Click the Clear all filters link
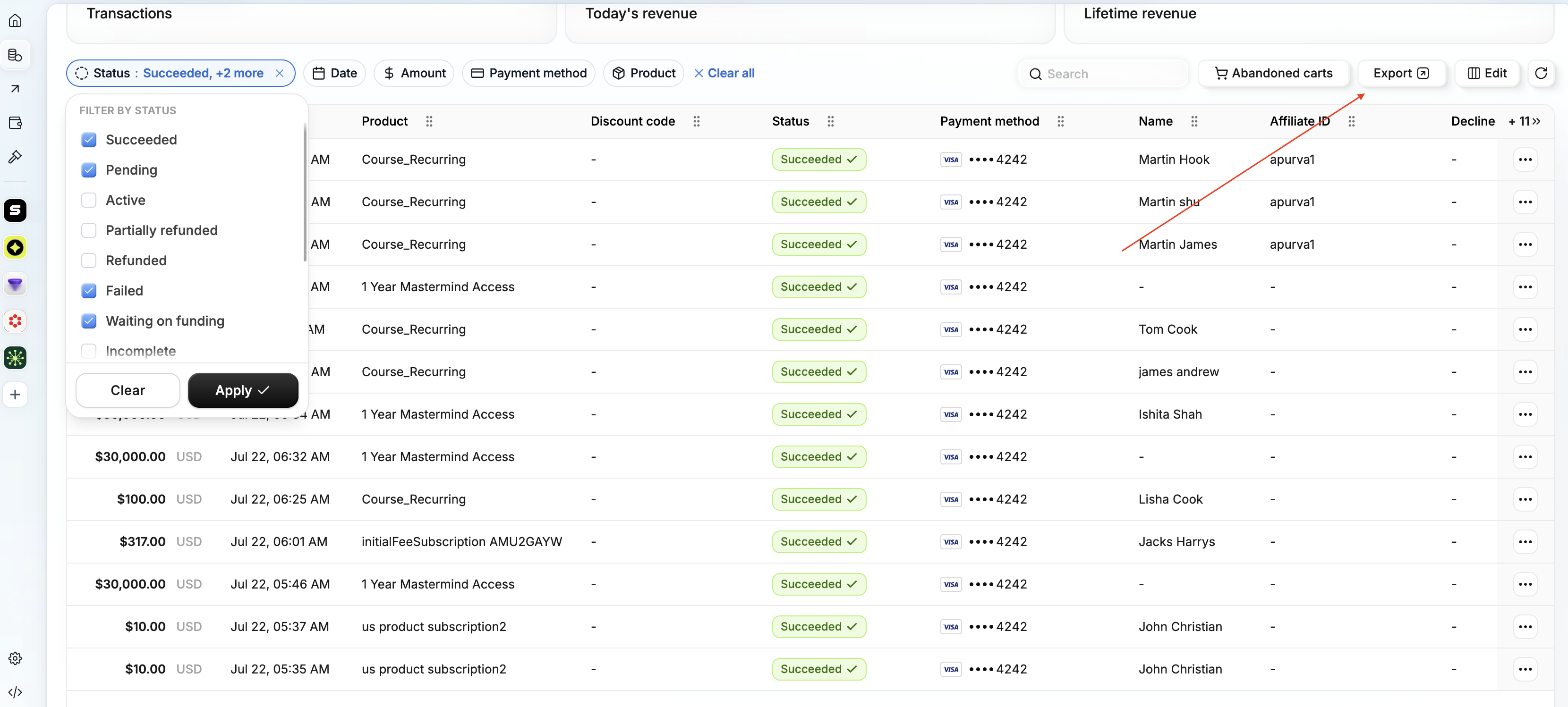Screen dimensions: 1568x707 (724, 73)
